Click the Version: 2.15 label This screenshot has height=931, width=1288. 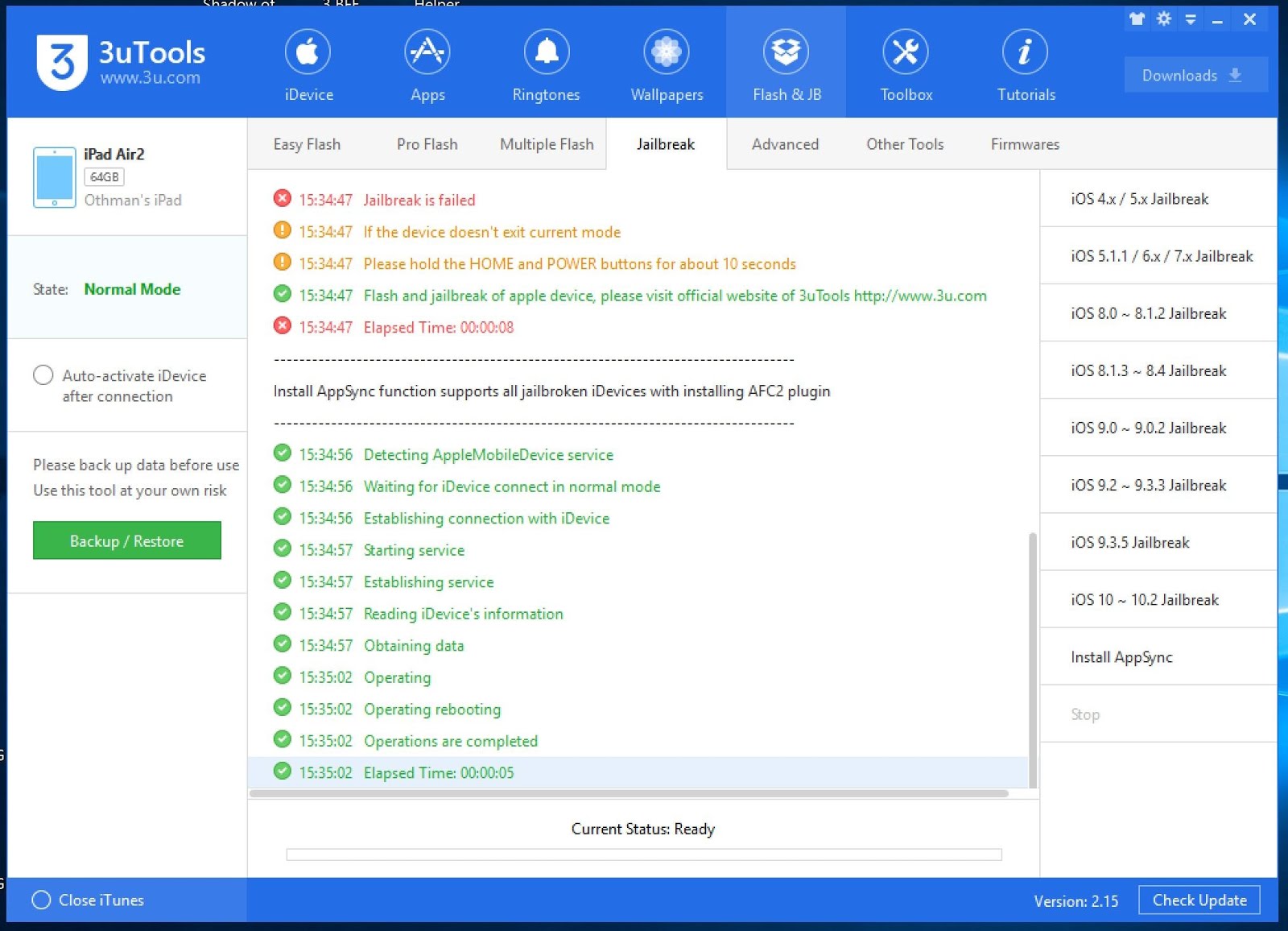click(1076, 900)
